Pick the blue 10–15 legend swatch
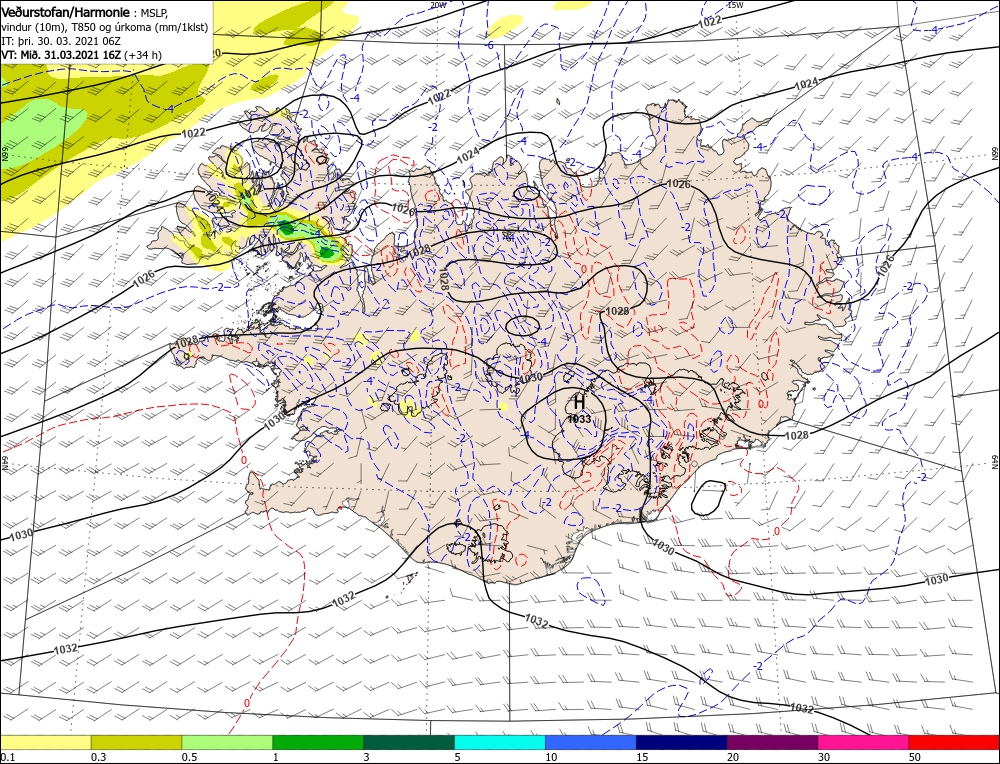The image size is (1000, 764). (591, 742)
